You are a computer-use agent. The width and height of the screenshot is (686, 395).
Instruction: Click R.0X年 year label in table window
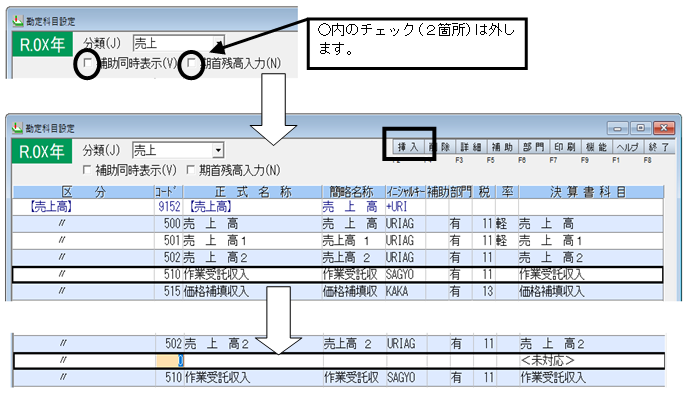pos(42,151)
